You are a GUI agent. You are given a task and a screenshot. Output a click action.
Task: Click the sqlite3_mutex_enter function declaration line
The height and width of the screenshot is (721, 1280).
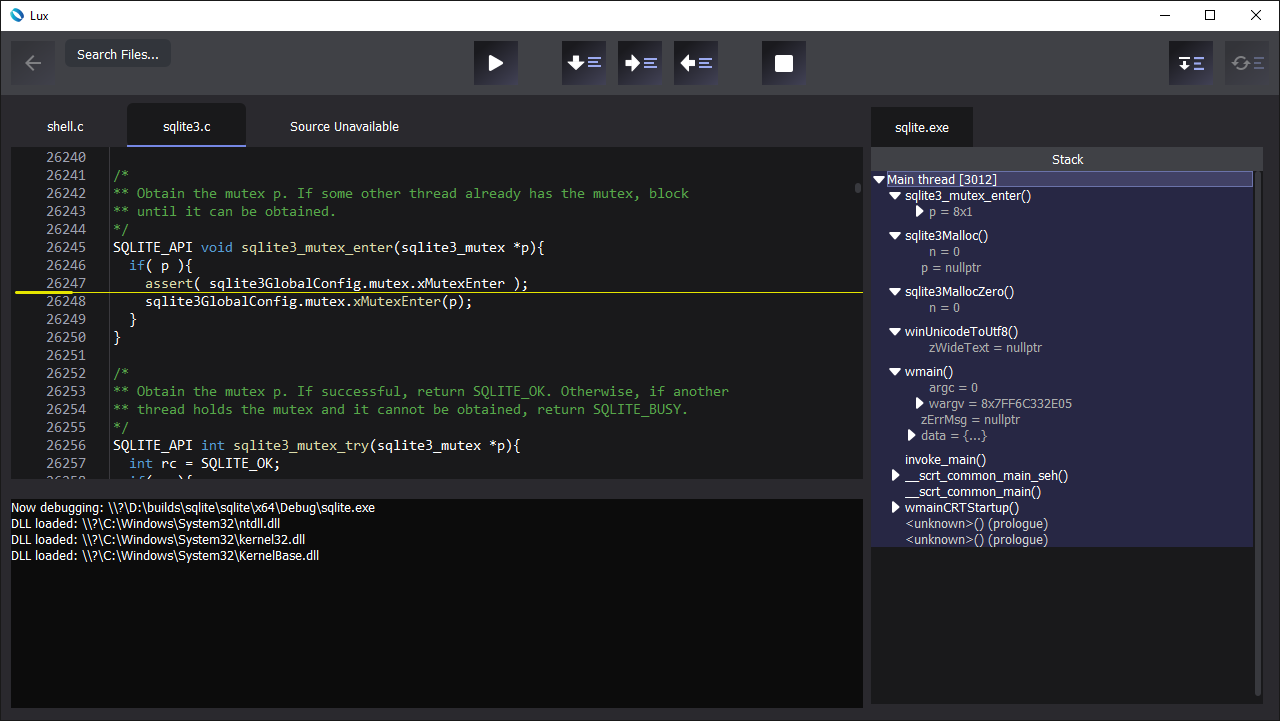click(x=328, y=247)
